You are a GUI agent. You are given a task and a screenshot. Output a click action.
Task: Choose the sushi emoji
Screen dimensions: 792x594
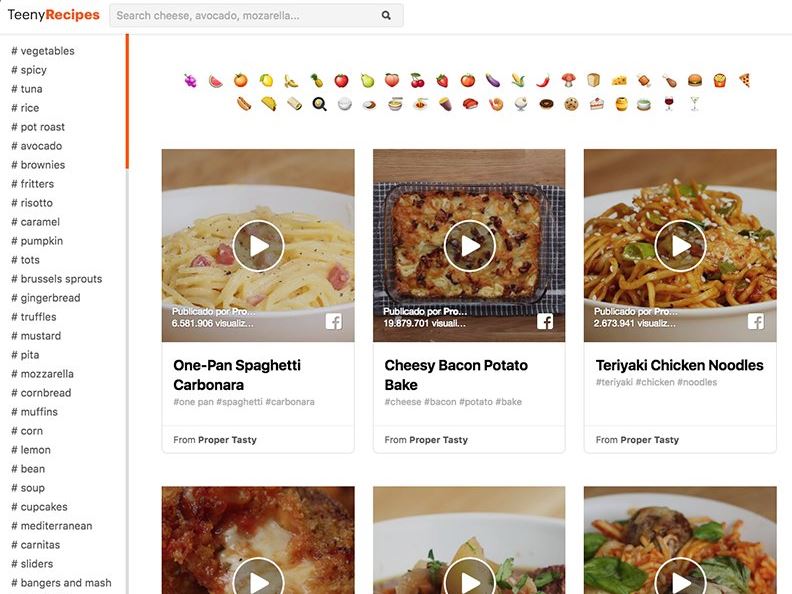(470, 104)
